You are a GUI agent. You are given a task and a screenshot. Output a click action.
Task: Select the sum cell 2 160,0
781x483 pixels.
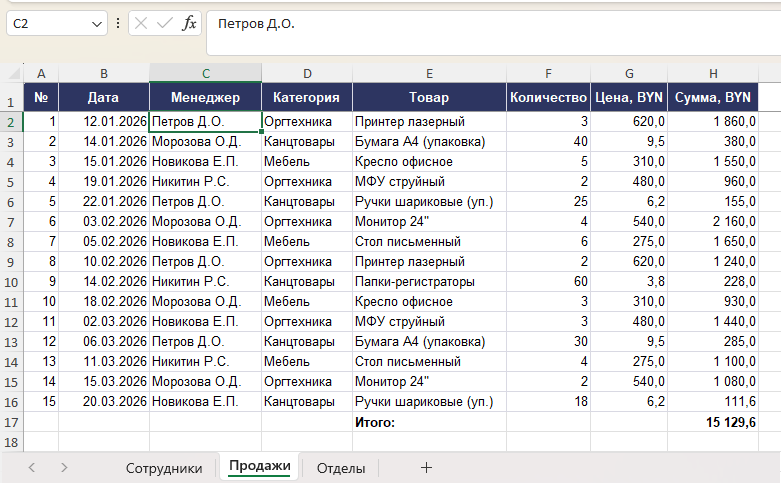pos(713,222)
